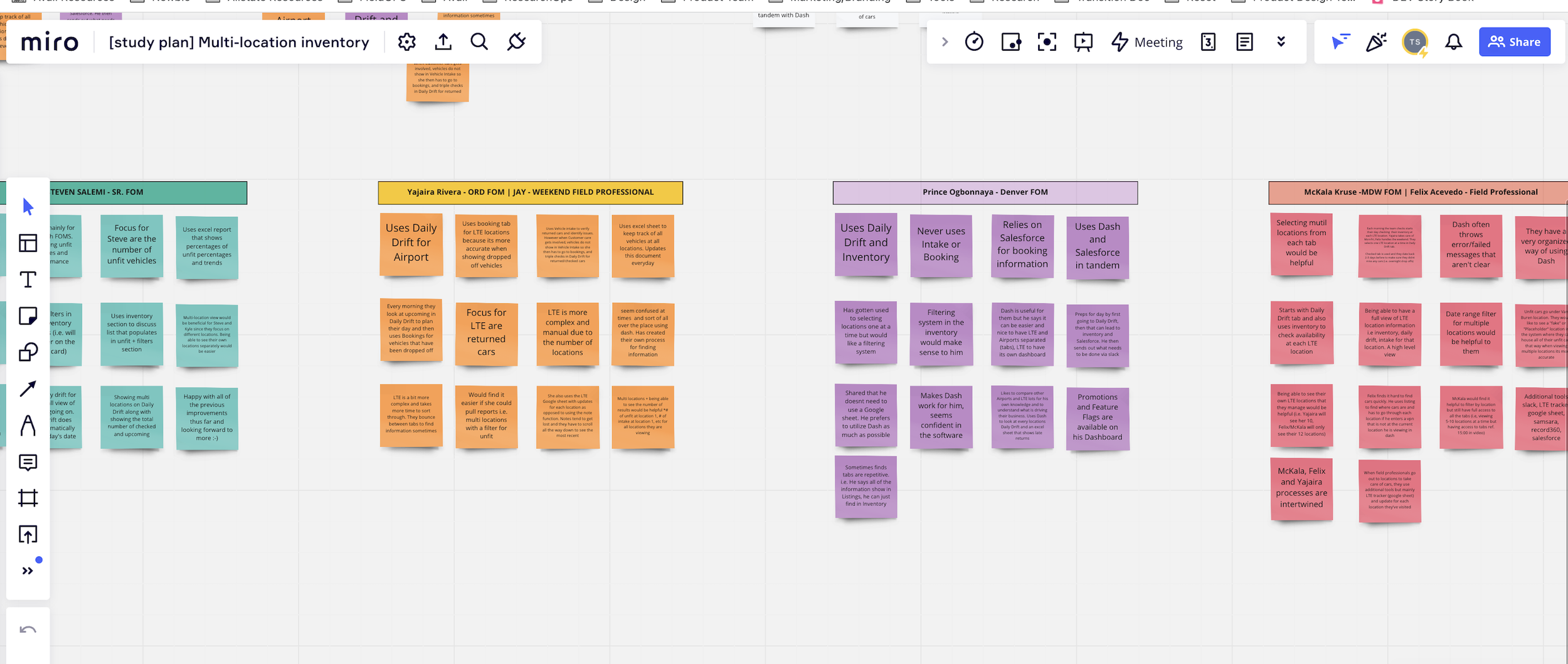Screen dimensions: 1568x664
Task: Select 'Never uses Intake or Booking' sticky
Action: coord(941,246)
